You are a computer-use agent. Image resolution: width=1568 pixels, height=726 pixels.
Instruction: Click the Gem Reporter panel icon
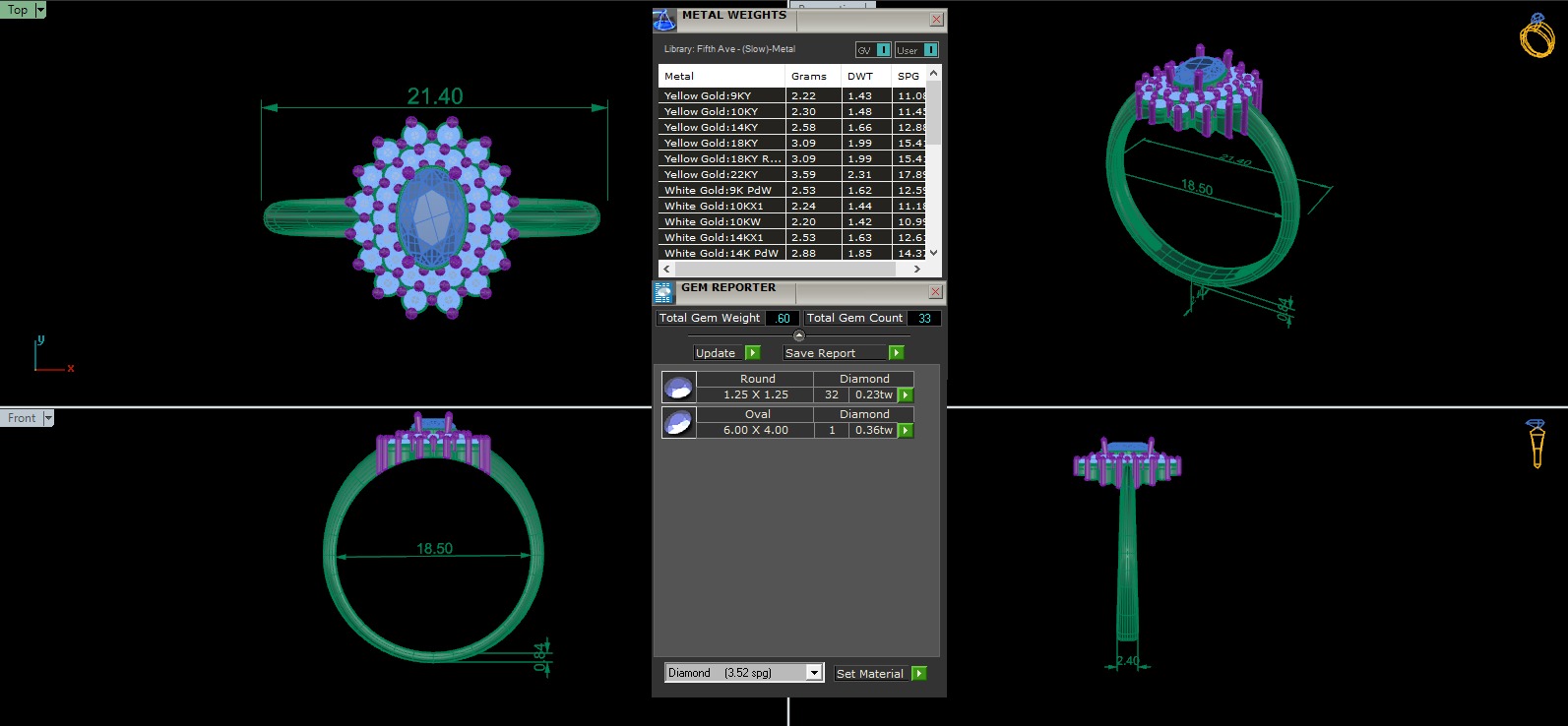point(663,292)
